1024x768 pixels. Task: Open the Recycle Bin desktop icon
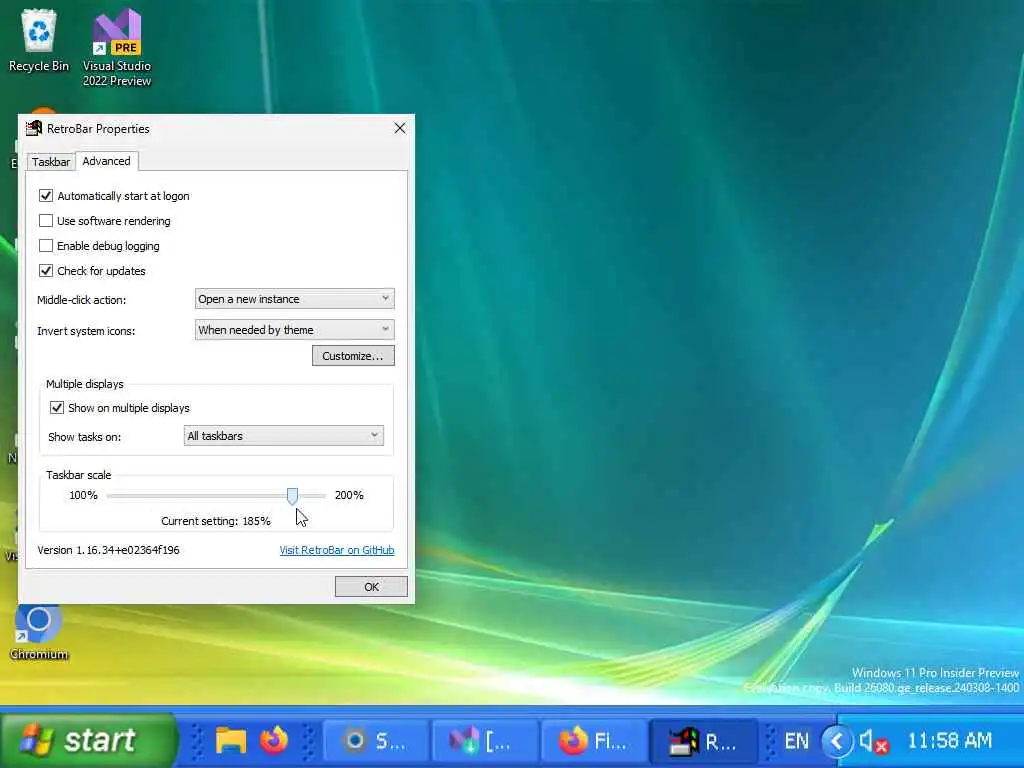[x=39, y=40]
